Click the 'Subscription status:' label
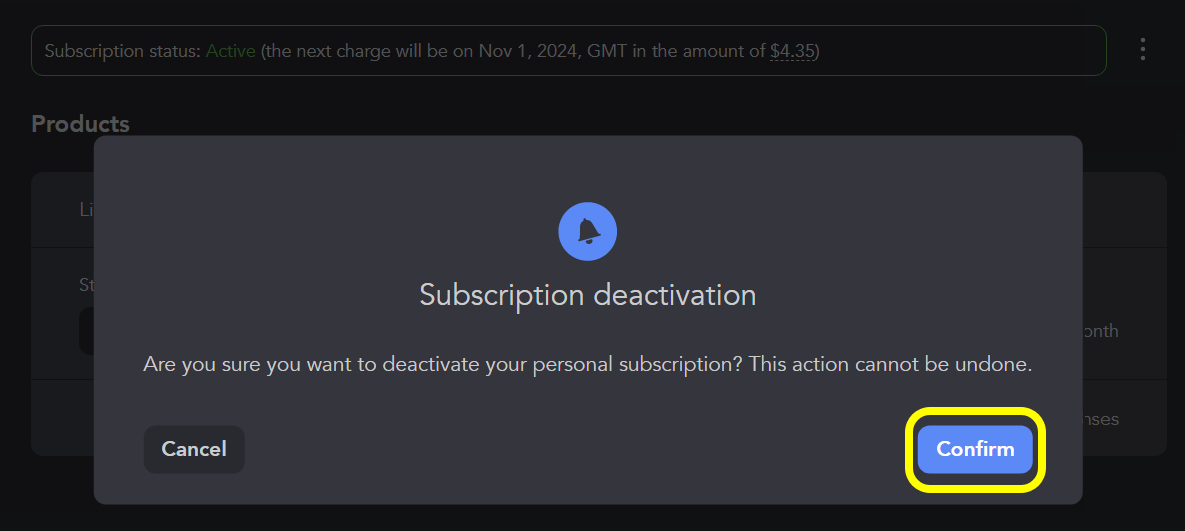This screenshot has width=1185, height=531. tap(122, 51)
